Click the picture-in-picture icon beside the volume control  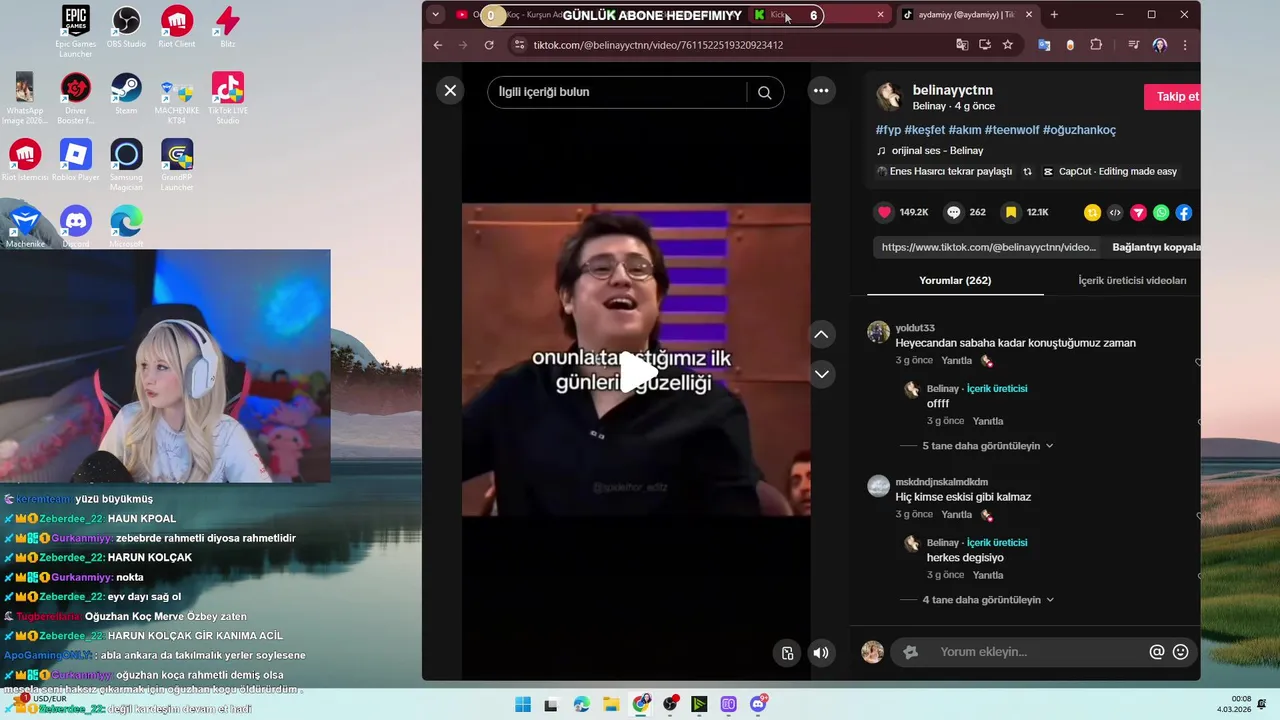(788, 653)
